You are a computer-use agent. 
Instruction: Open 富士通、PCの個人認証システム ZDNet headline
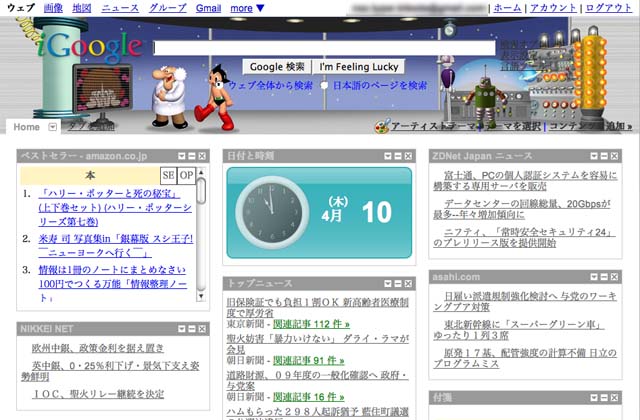(x=525, y=180)
